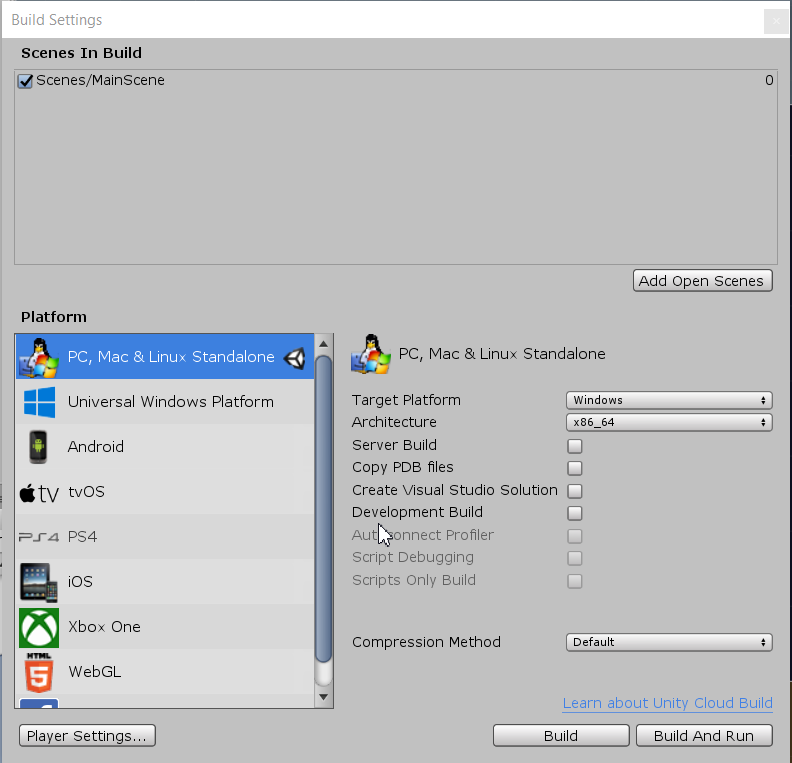
Task: Enable Copy PDB files checkbox
Action: (575, 468)
